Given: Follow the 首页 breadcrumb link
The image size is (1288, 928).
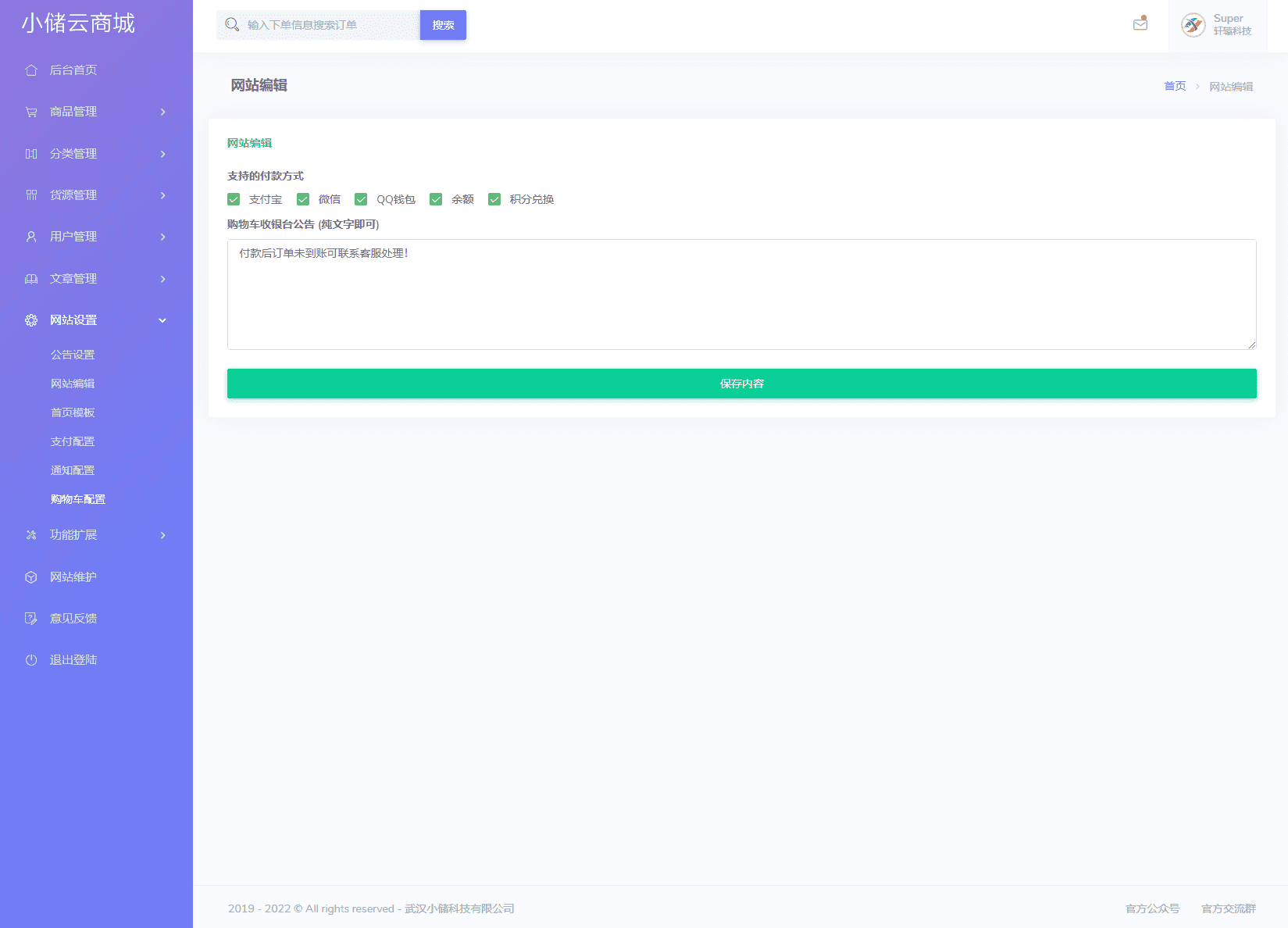Looking at the screenshot, I should [1175, 86].
